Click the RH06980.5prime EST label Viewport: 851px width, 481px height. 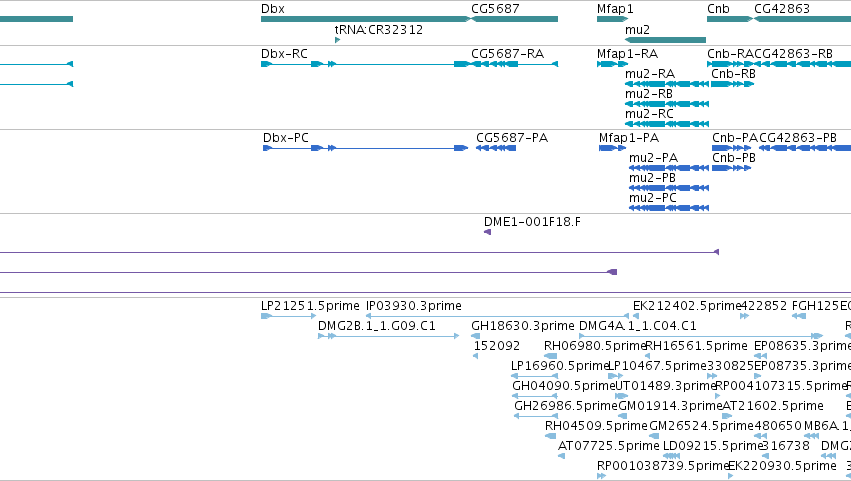click(595, 346)
